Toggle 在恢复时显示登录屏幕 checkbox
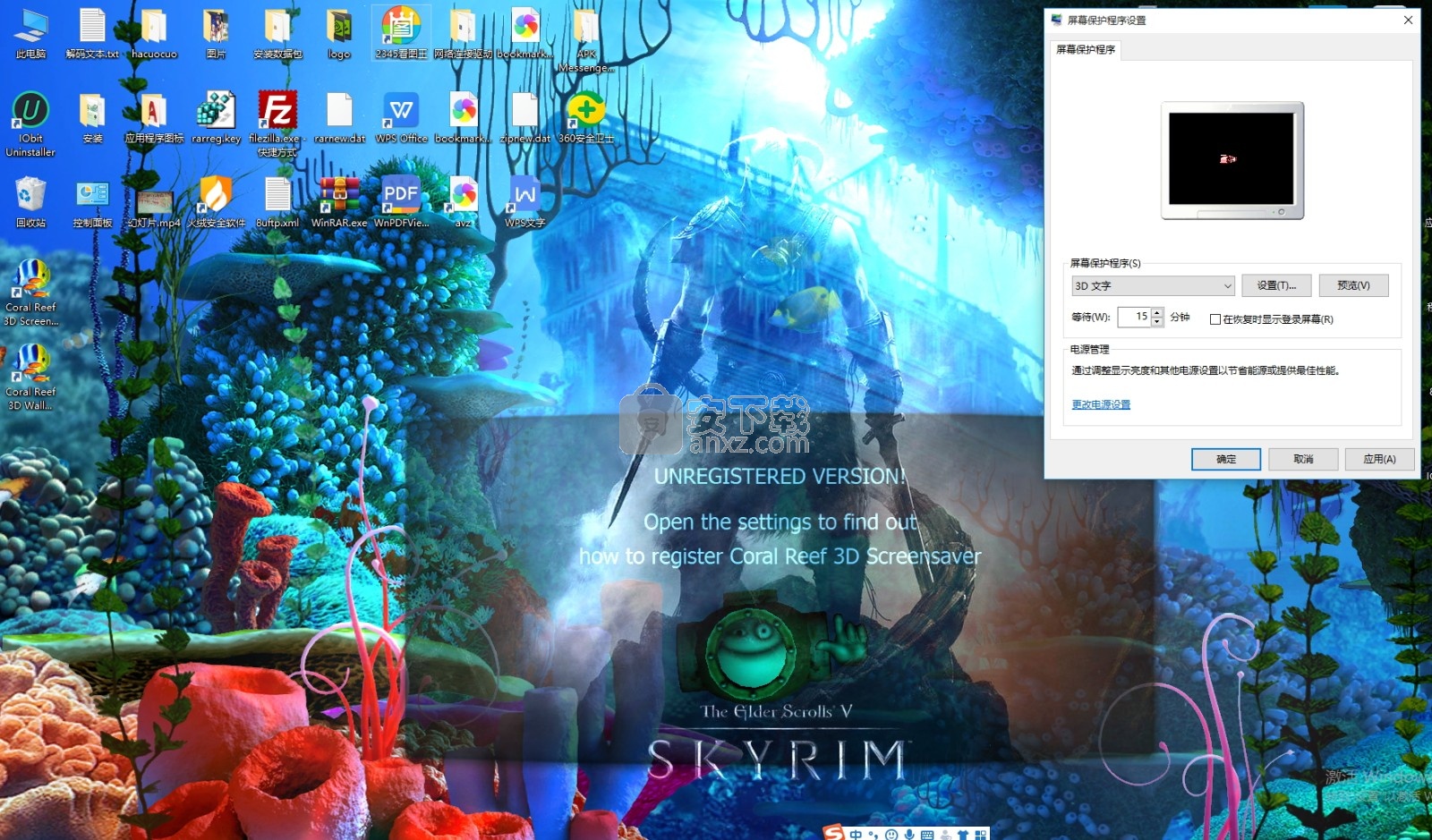This screenshot has width=1432, height=840. click(x=1215, y=319)
